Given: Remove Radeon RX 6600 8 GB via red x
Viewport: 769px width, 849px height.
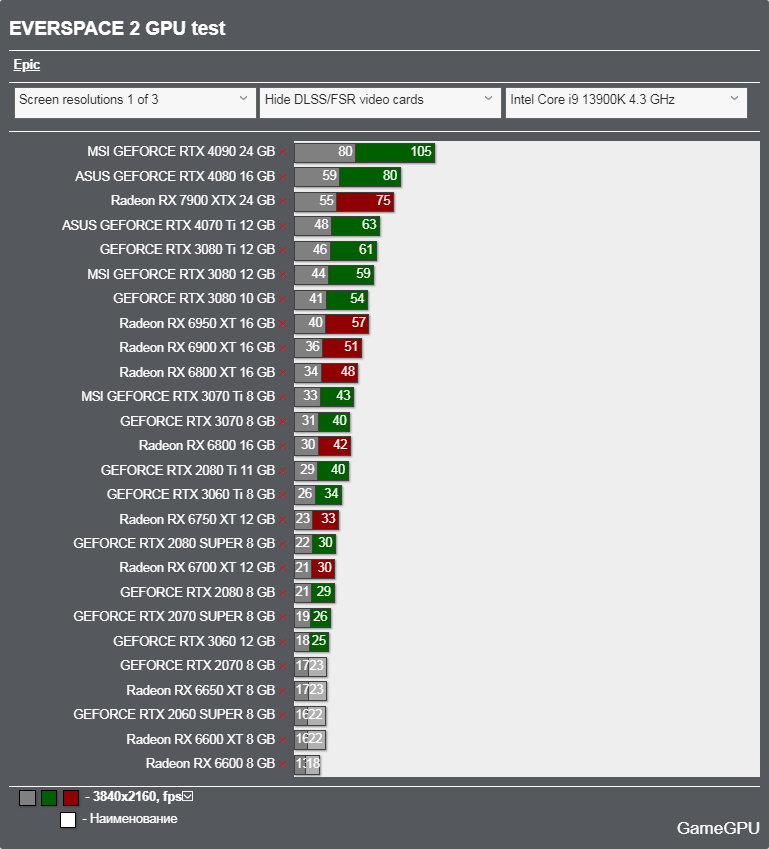Looking at the screenshot, I should 282,765.
